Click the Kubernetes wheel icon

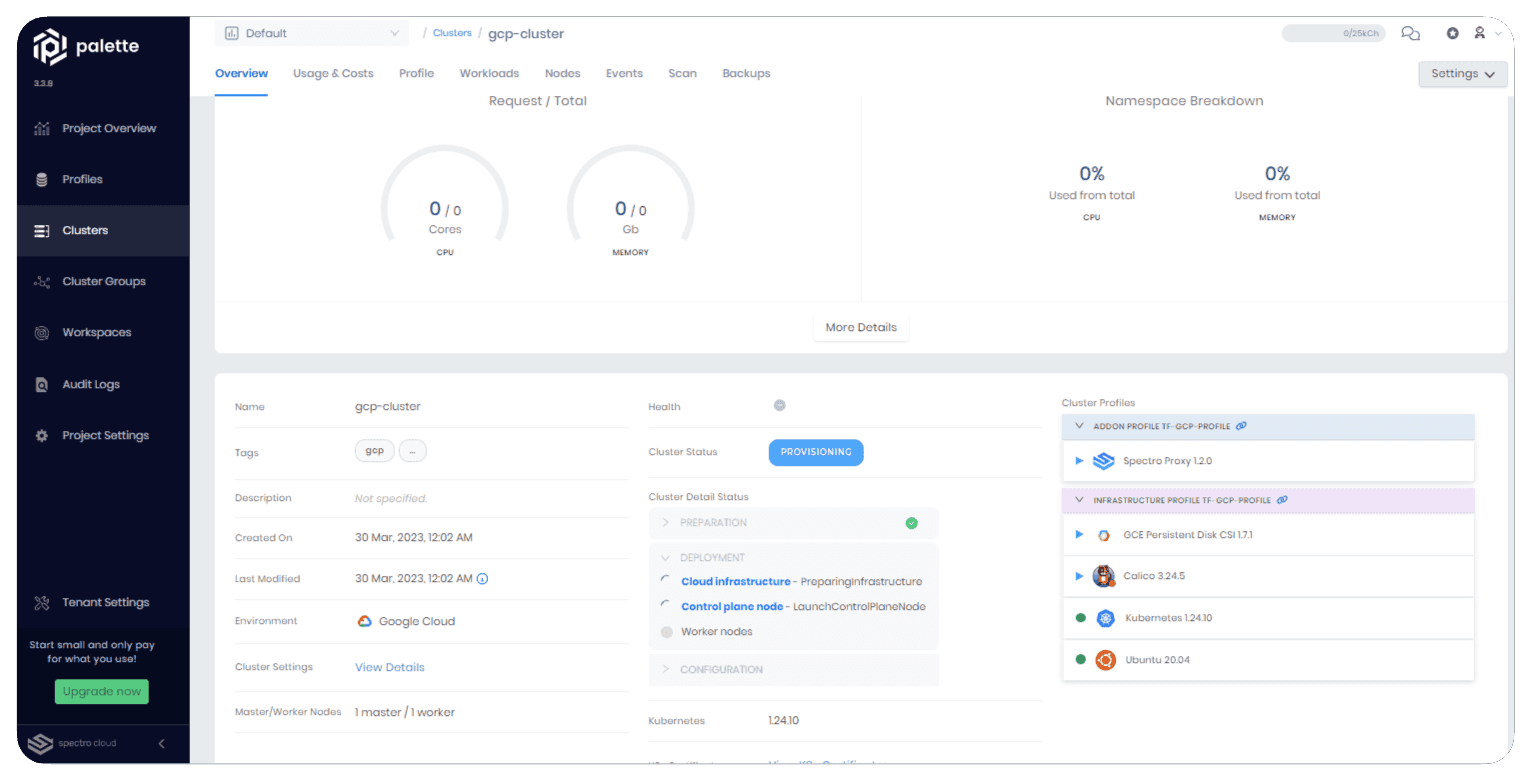[1105, 618]
